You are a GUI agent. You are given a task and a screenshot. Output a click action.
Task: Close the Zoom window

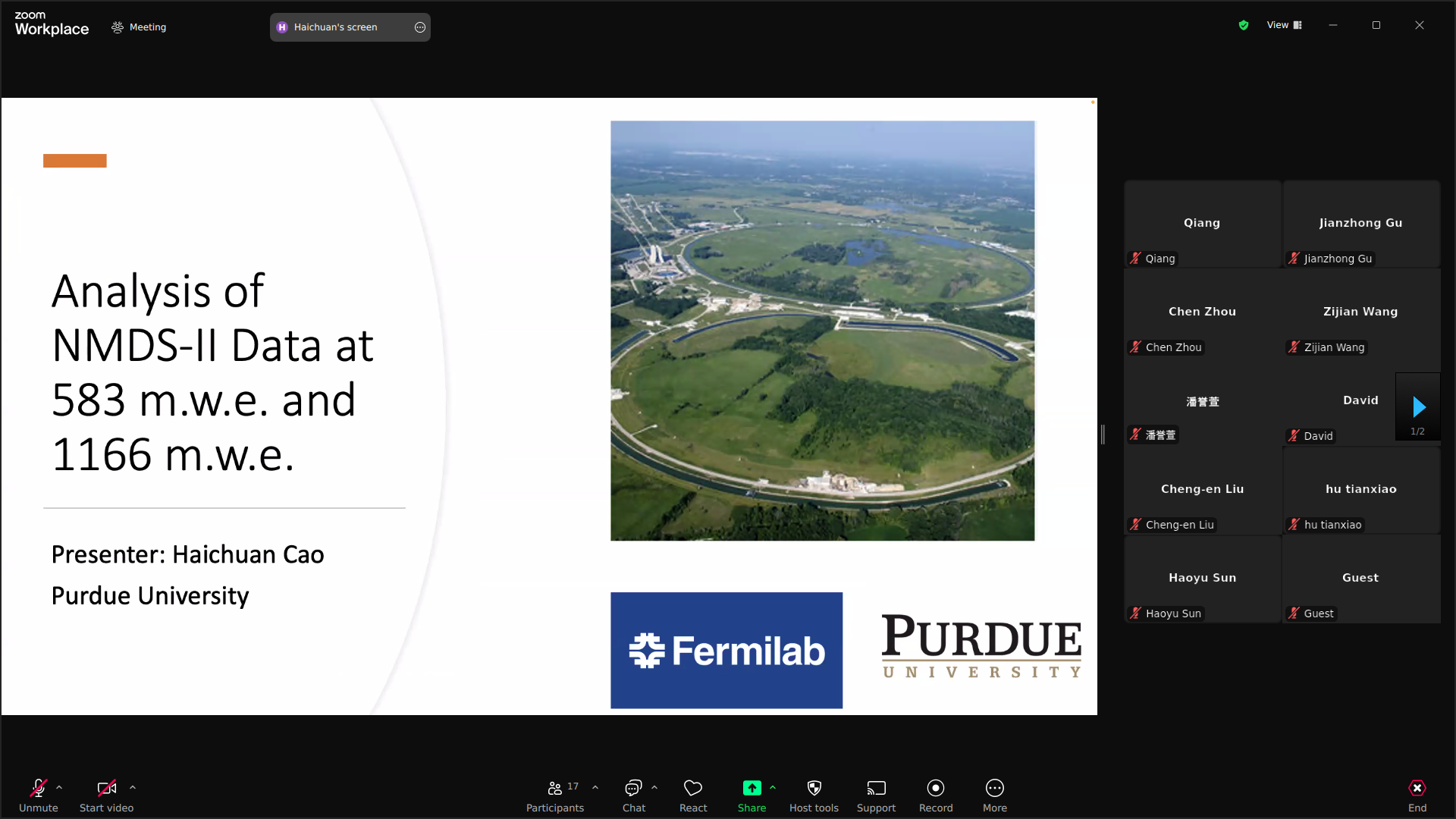click(1420, 25)
